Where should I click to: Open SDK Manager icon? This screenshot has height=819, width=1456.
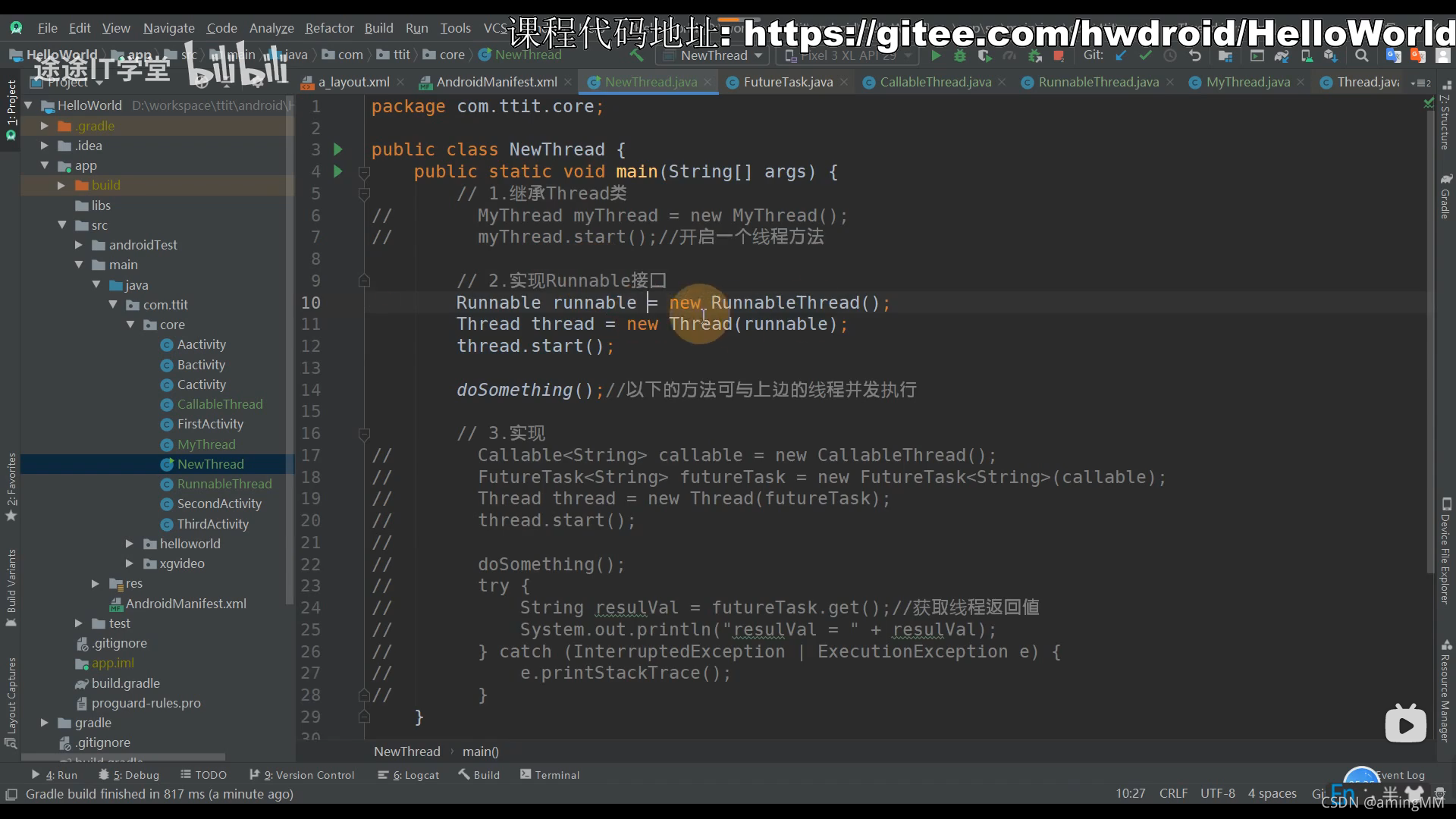click(x=1331, y=55)
